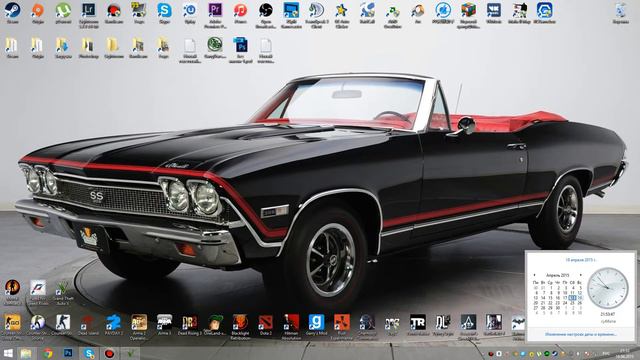
Task: Launch Dead Rising 3 shortcut
Action: point(189,325)
